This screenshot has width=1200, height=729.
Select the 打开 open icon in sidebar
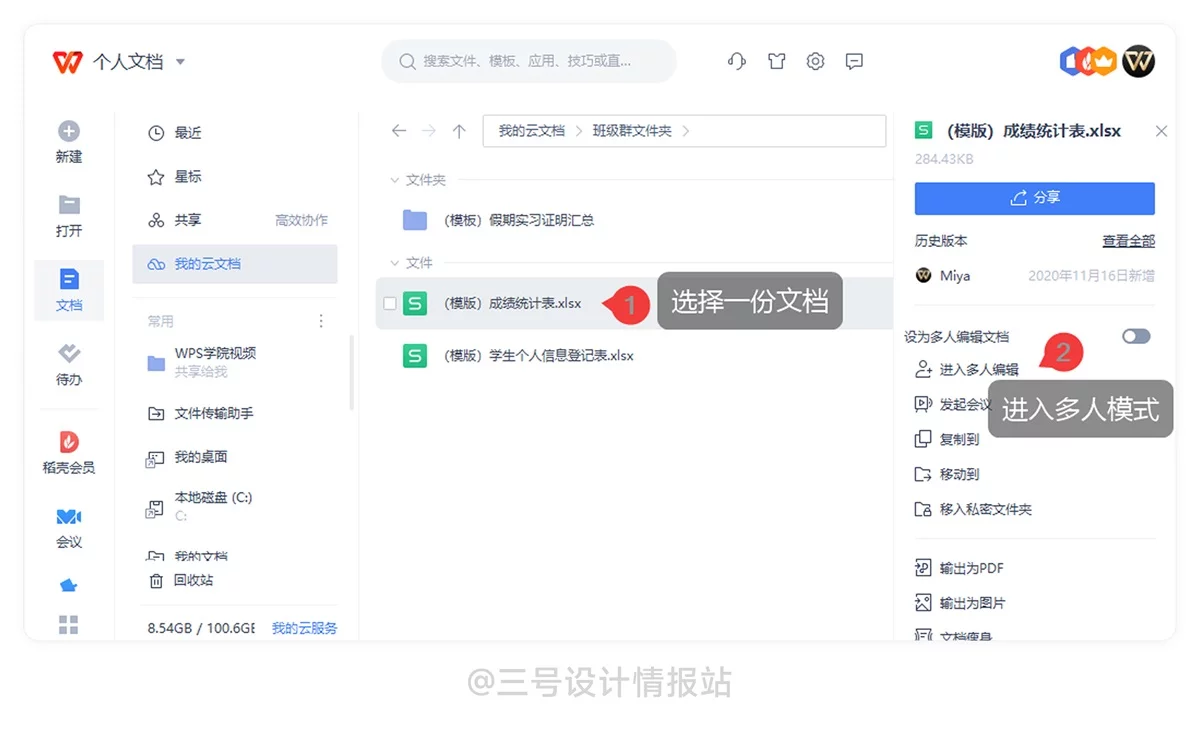[68, 205]
